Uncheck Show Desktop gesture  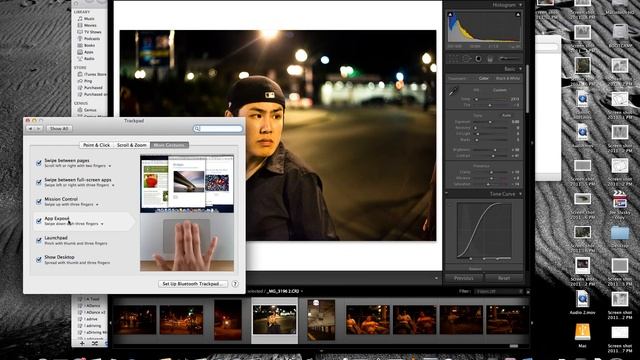tap(39, 260)
